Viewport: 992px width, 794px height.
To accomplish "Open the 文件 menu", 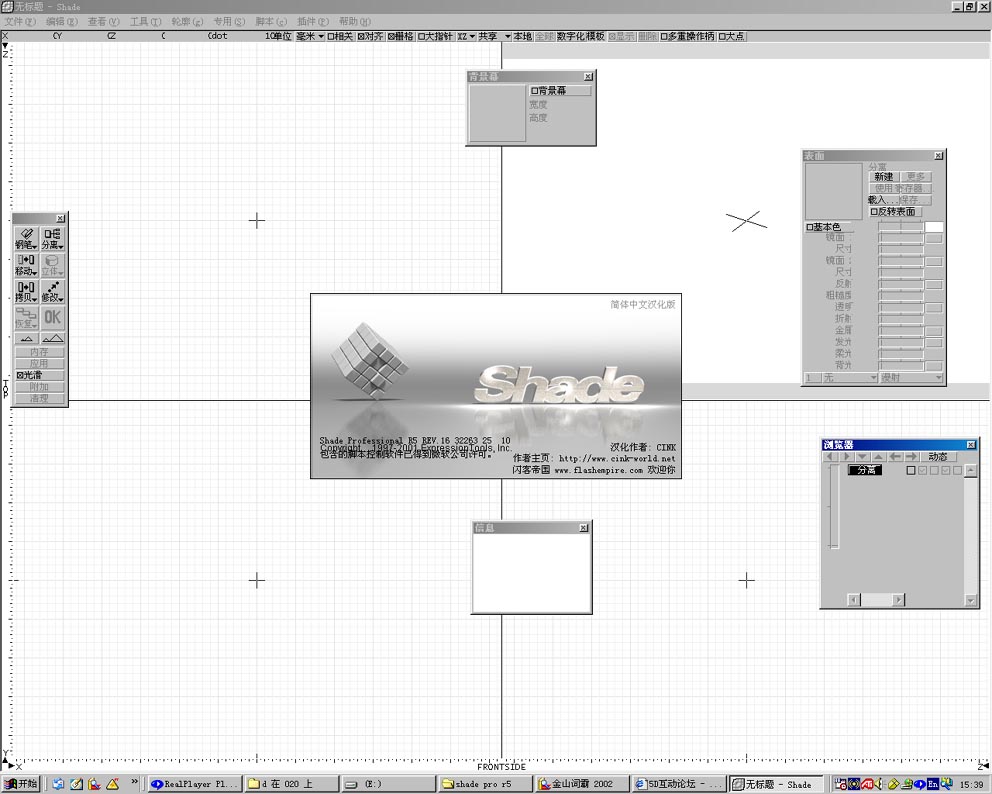I will (x=20, y=22).
